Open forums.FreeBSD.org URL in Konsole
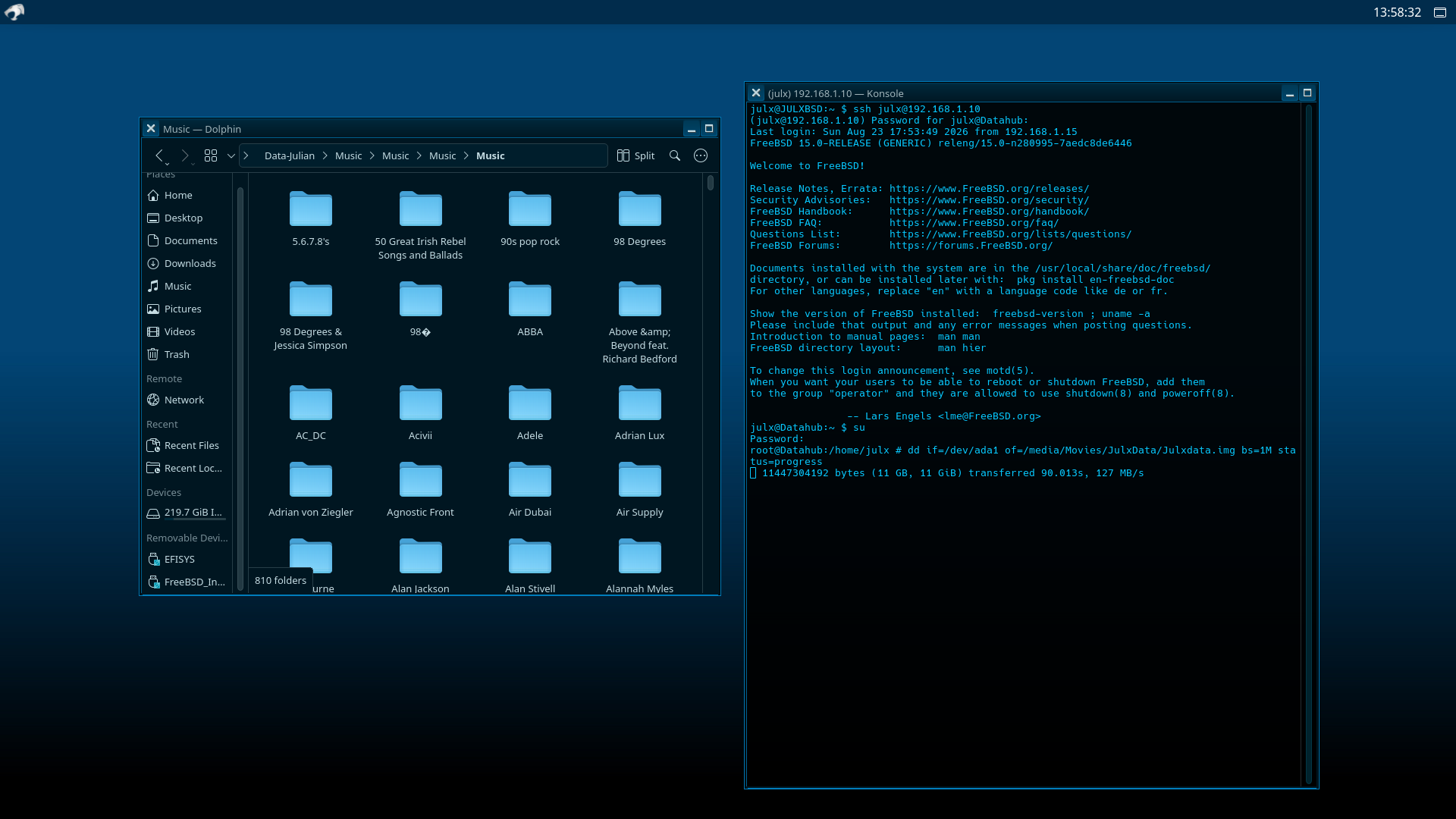This screenshot has height=819, width=1456. click(971, 246)
